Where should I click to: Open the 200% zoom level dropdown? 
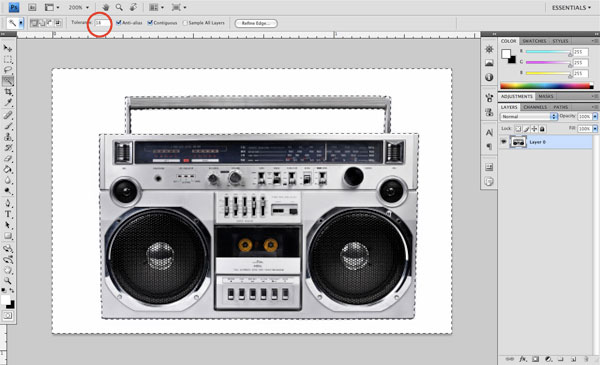(78, 7)
